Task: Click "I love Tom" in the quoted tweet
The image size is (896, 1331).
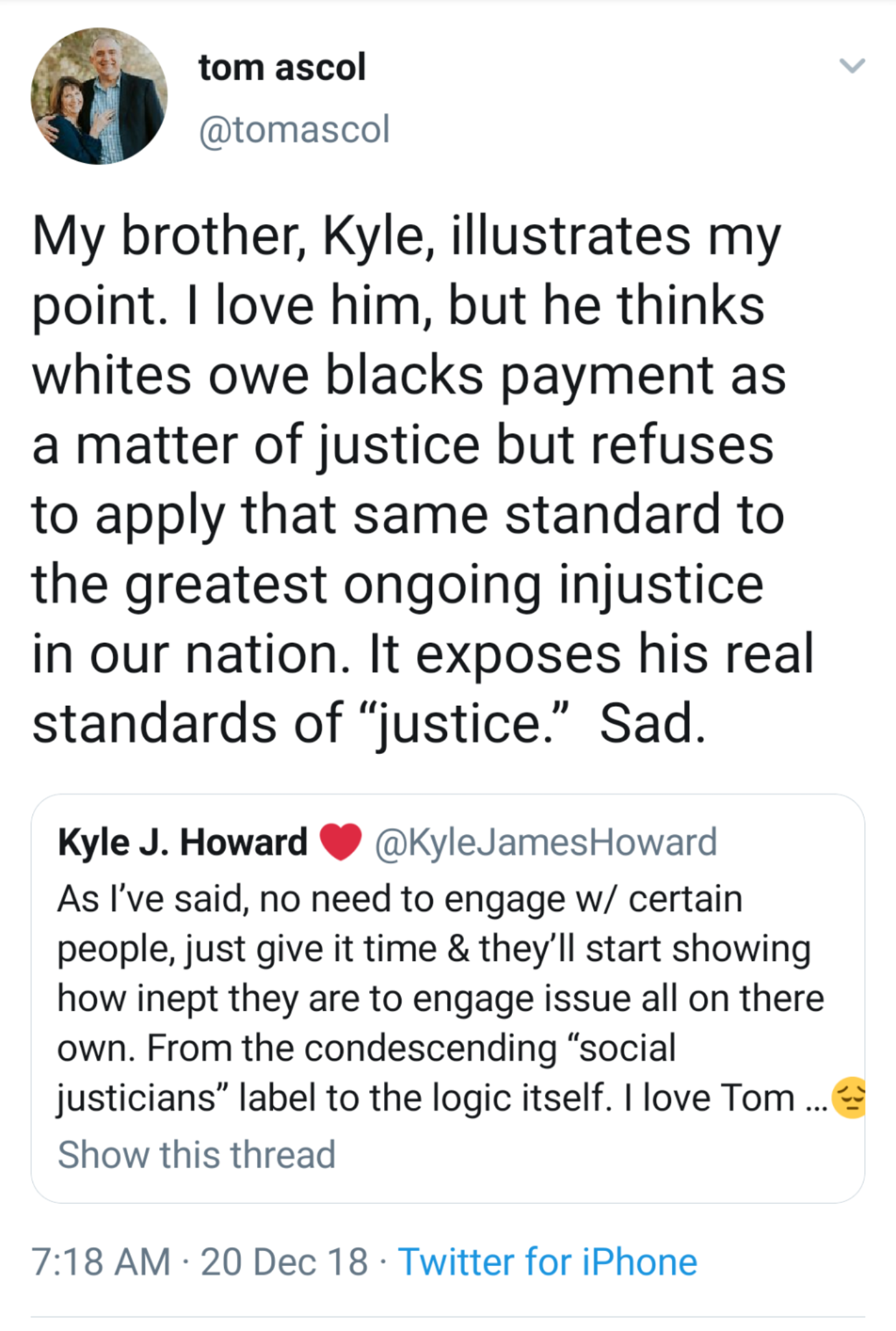Action: pos(709,1098)
